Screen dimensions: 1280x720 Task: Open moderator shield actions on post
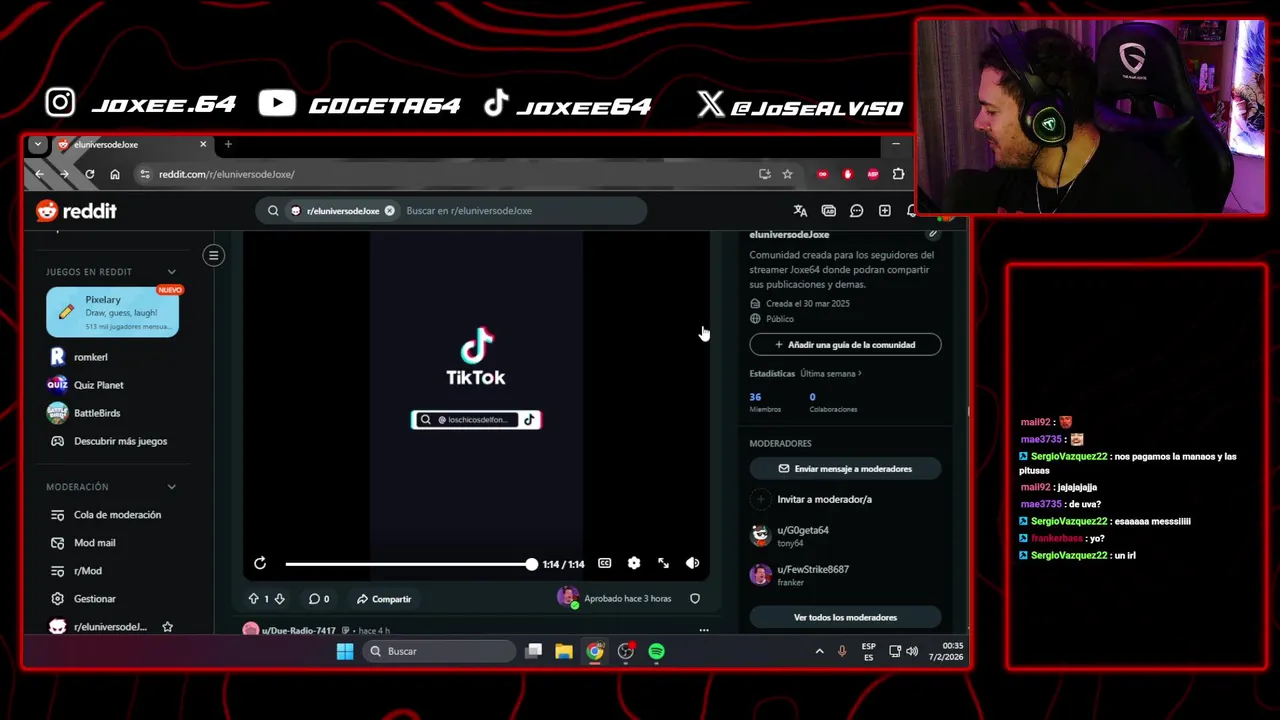click(x=695, y=599)
